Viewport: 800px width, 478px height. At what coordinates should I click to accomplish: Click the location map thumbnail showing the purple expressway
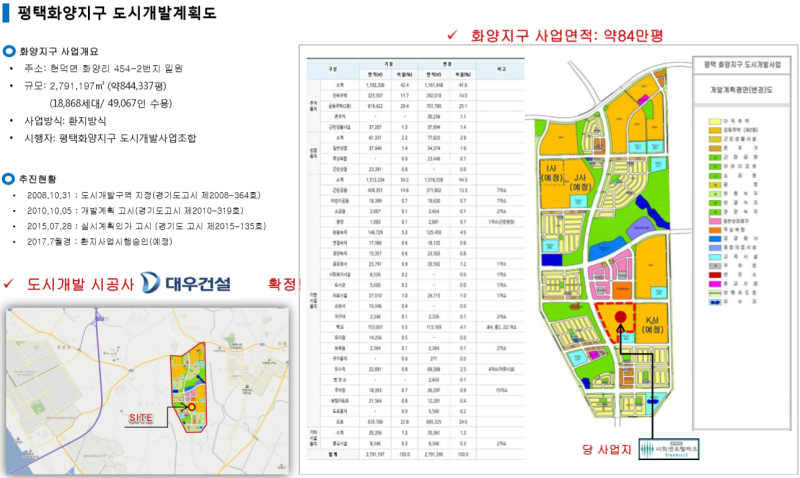(x=147, y=391)
